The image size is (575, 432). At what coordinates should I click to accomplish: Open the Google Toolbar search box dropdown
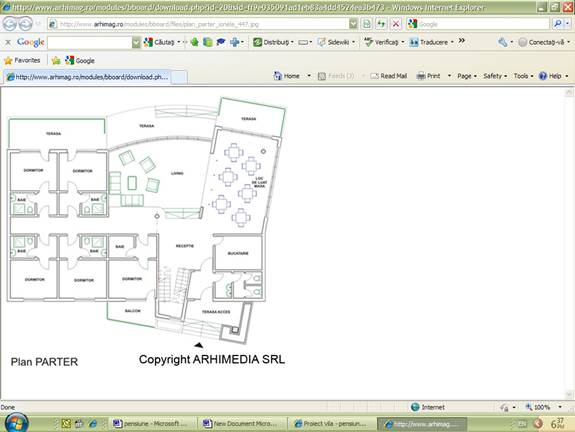coord(136,43)
